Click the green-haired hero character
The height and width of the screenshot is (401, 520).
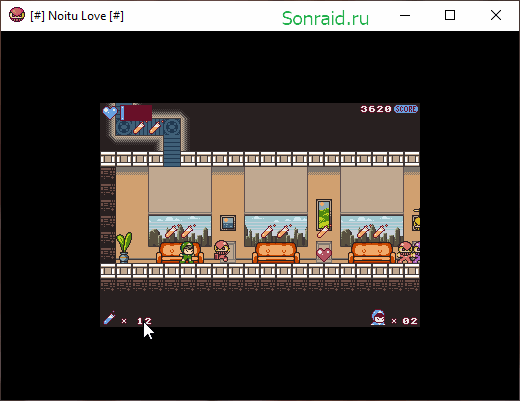click(x=187, y=252)
